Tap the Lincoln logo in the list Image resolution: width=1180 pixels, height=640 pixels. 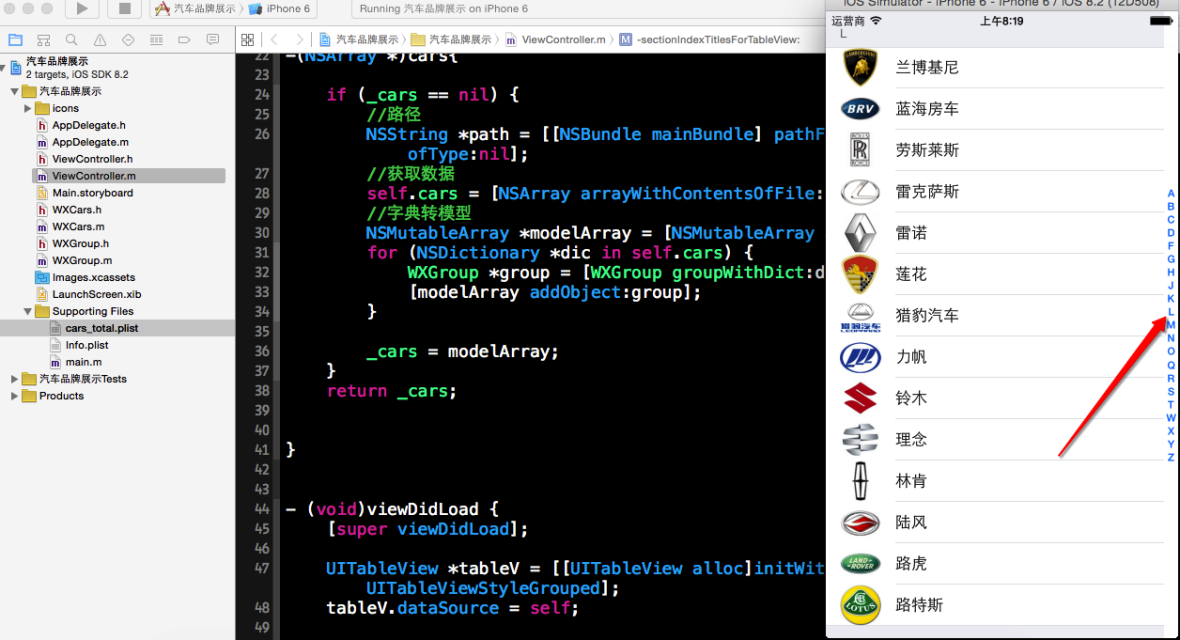(x=860, y=480)
